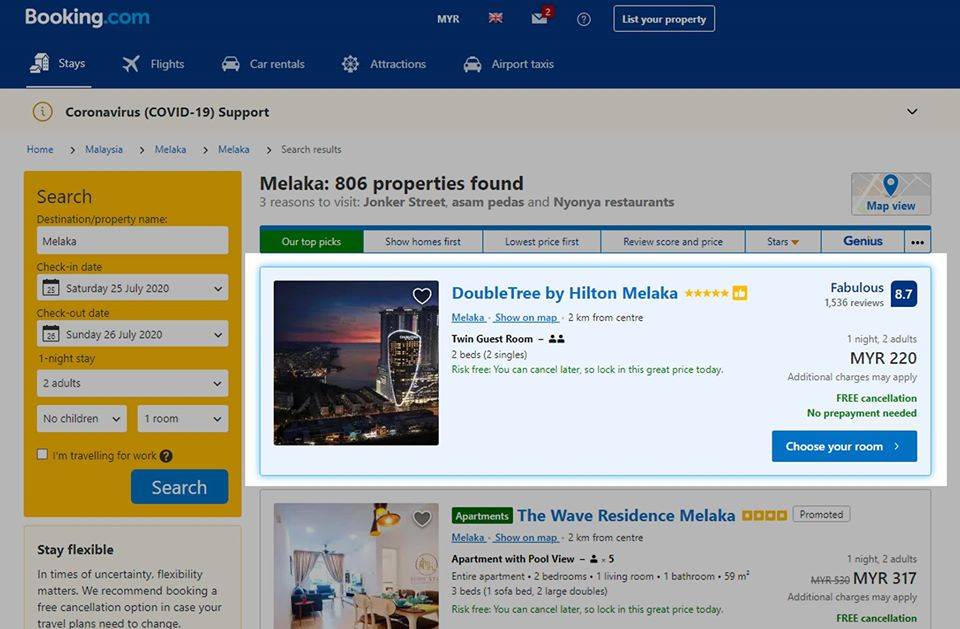Switch to the Flights tab
The image size is (960, 629).
click(154, 64)
